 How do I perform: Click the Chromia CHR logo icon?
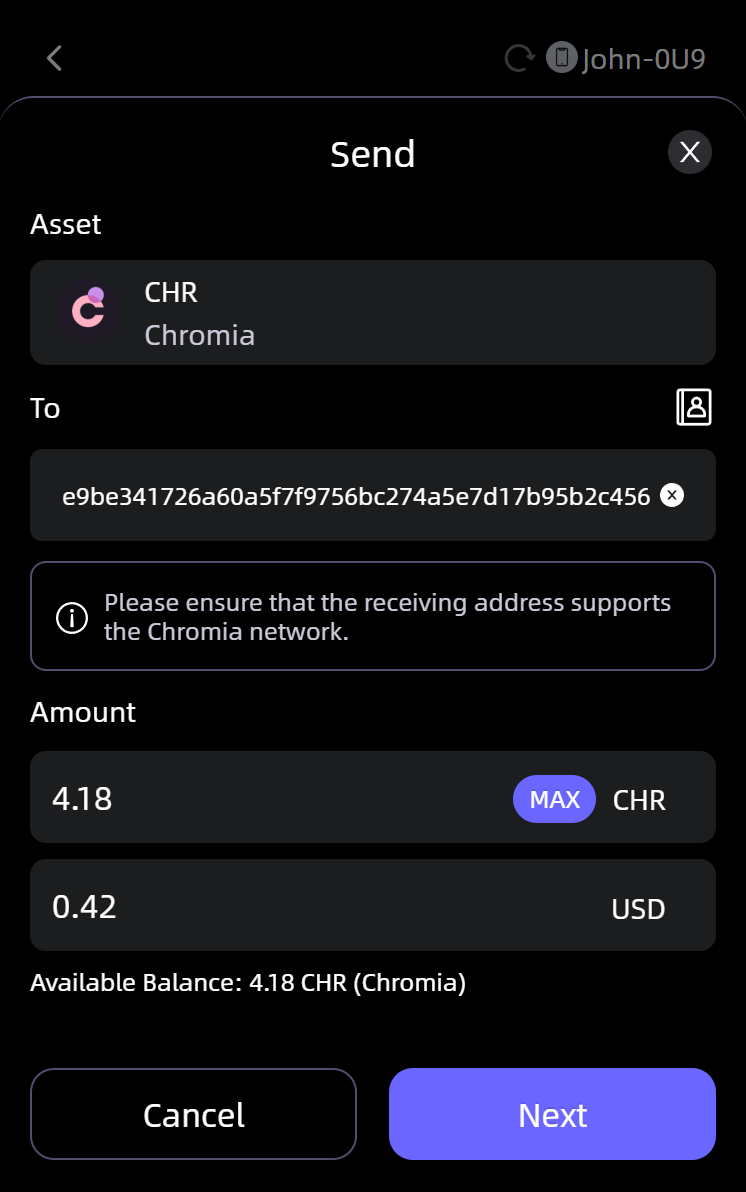(x=88, y=312)
